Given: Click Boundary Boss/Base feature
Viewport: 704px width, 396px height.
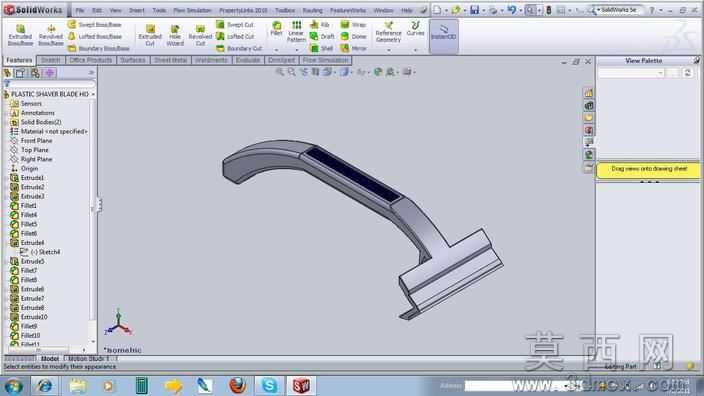Looking at the screenshot, I should click(x=99, y=48).
